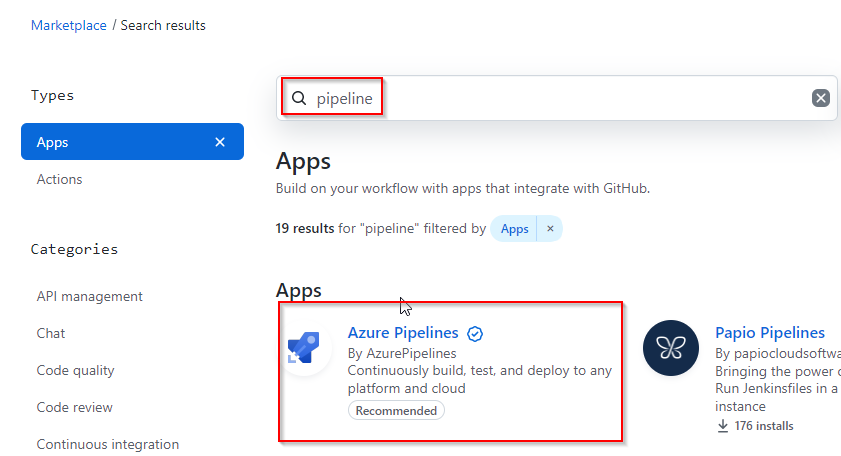Open the Chat category
The image size is (841, 456).
point(50,333)
